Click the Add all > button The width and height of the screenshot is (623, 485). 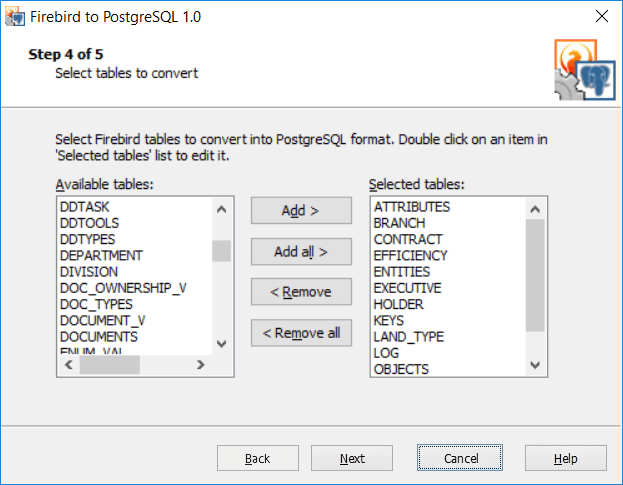point(301,251)
